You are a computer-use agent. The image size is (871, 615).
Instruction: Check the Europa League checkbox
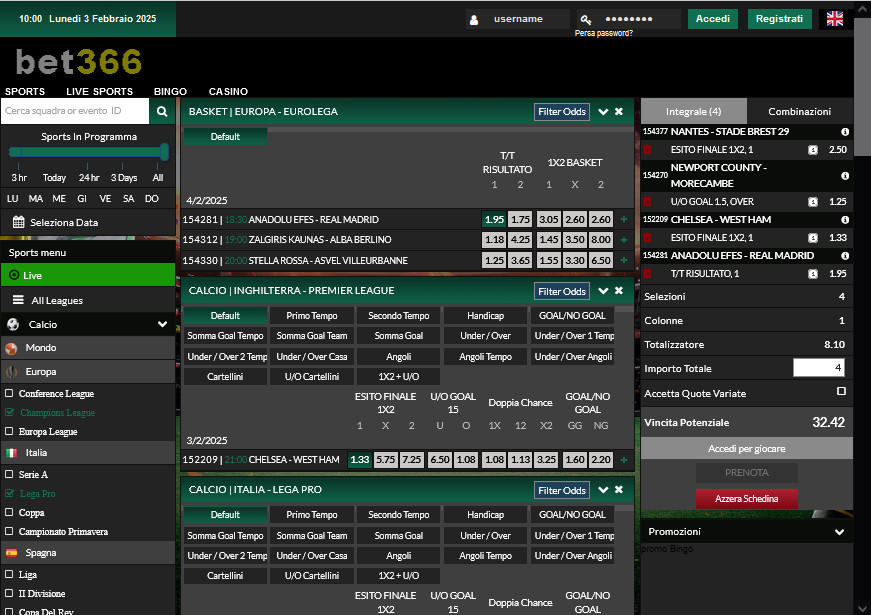tap(9, 431)
